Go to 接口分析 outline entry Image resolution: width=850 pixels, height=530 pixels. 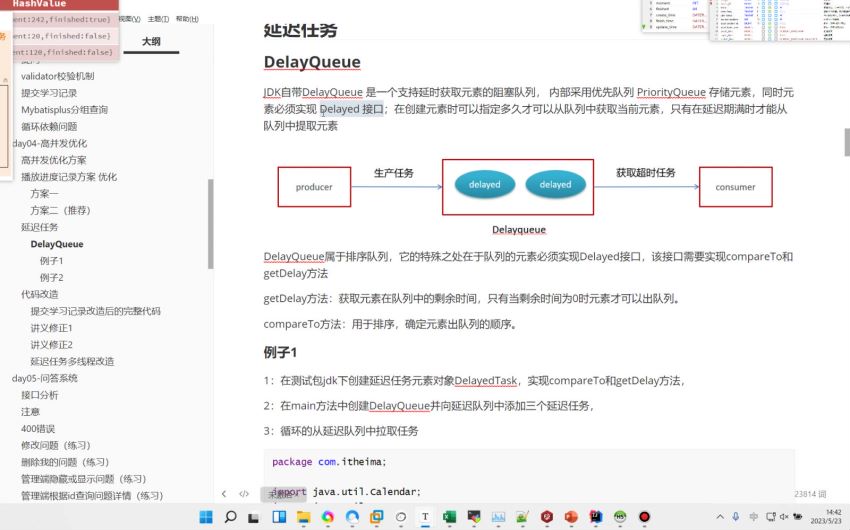coord(40,395)
